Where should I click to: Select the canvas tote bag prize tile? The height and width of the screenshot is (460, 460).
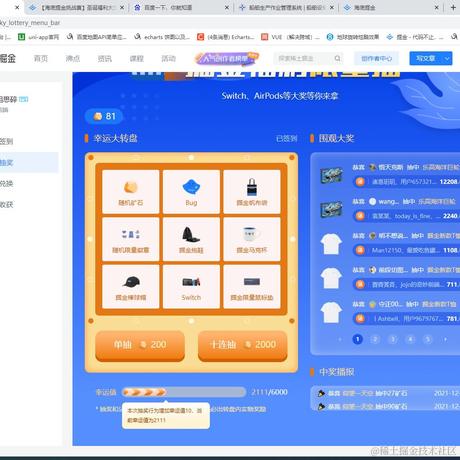(252, 192)
